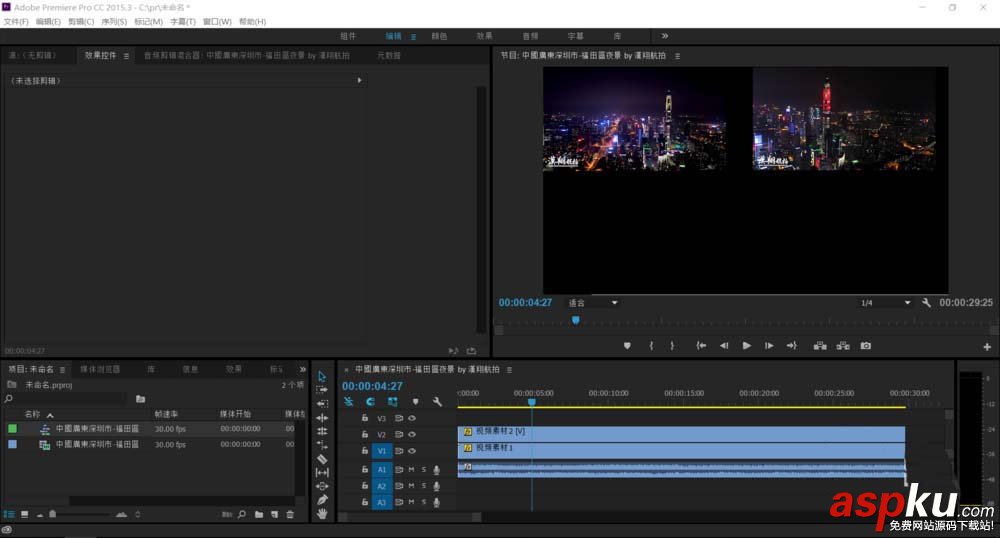
Task: Toggle lock on track V3
Action: click(365, 418)
